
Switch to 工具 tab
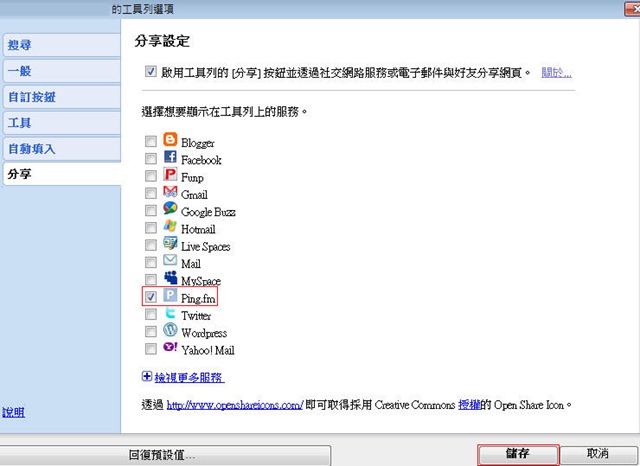coord(62,123)
